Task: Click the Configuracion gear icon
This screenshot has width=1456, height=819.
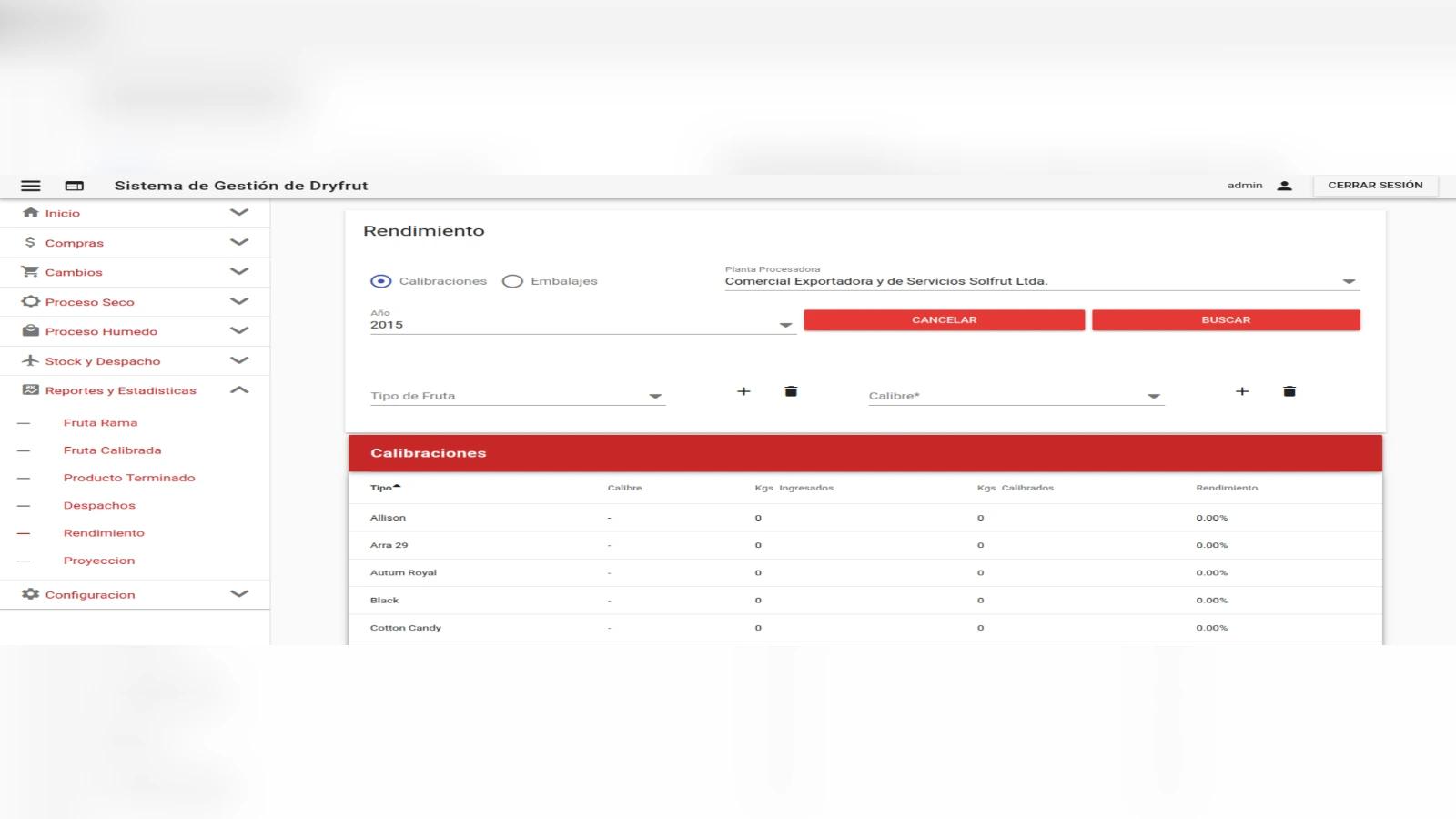Action: pos(28,594)
